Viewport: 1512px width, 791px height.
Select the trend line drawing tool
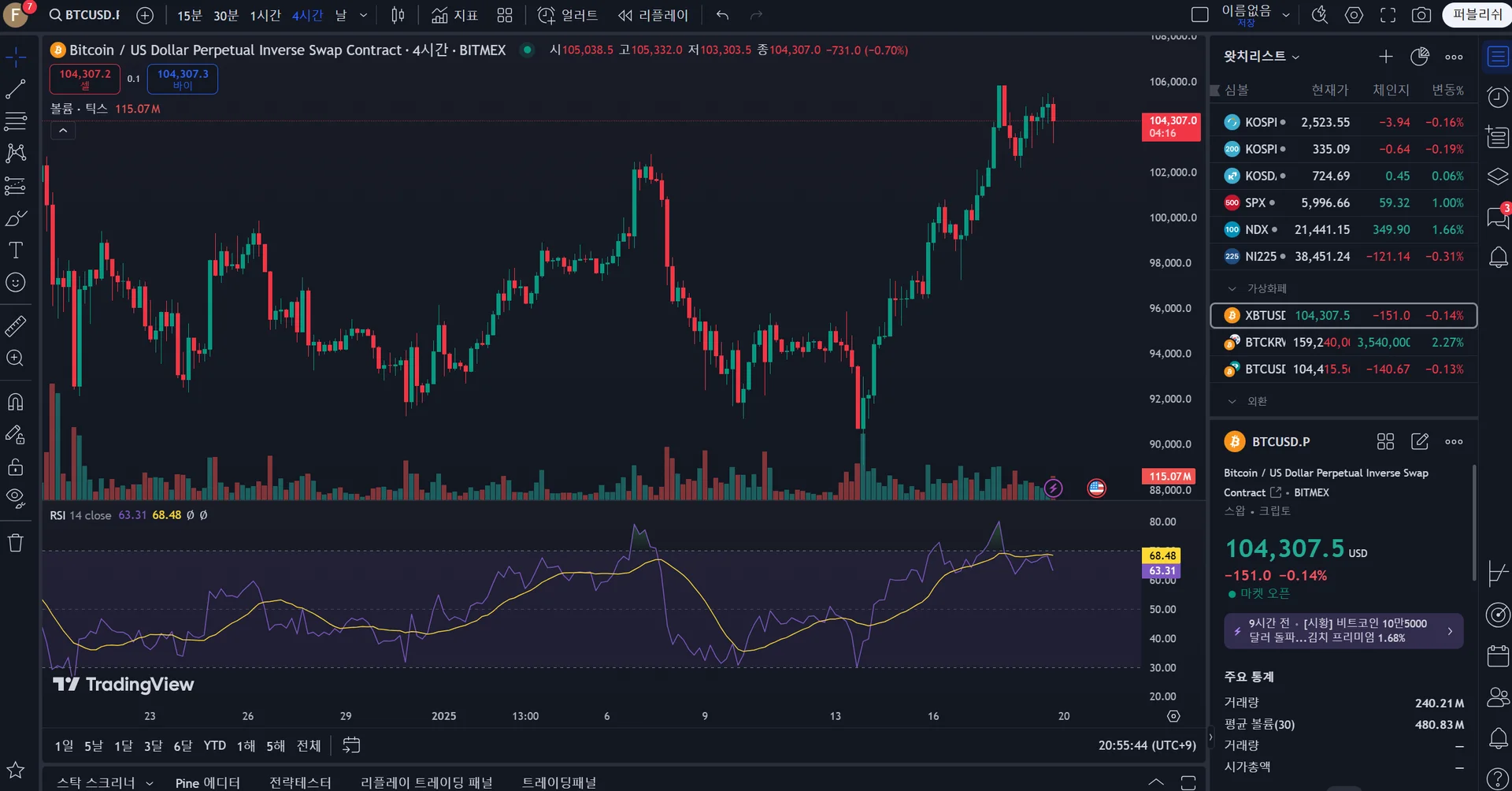coord(16,89)
